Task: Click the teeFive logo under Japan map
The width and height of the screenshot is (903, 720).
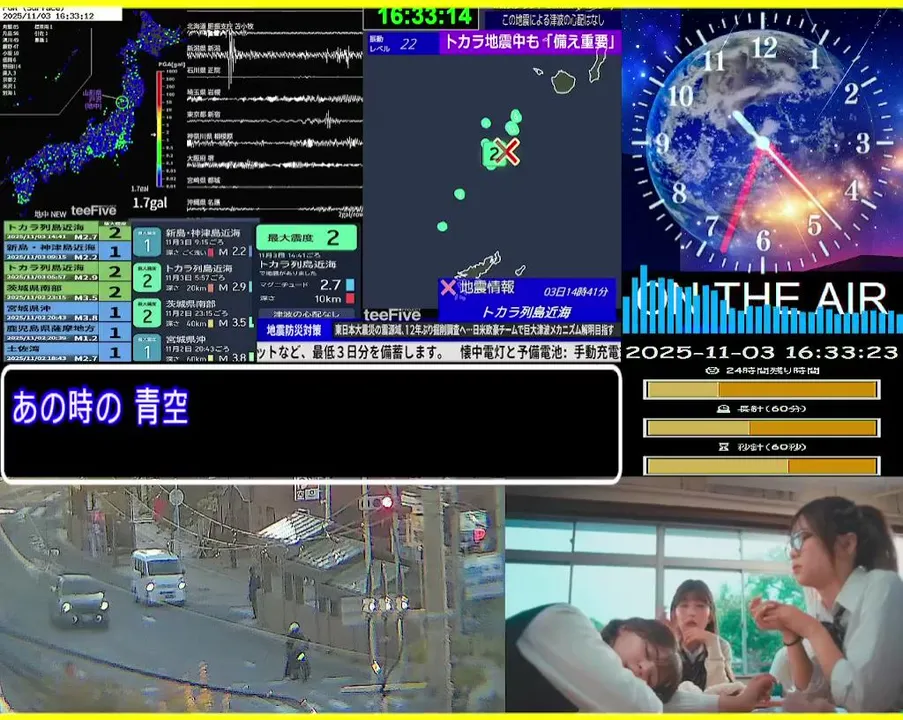Action: tap(93, 211)
